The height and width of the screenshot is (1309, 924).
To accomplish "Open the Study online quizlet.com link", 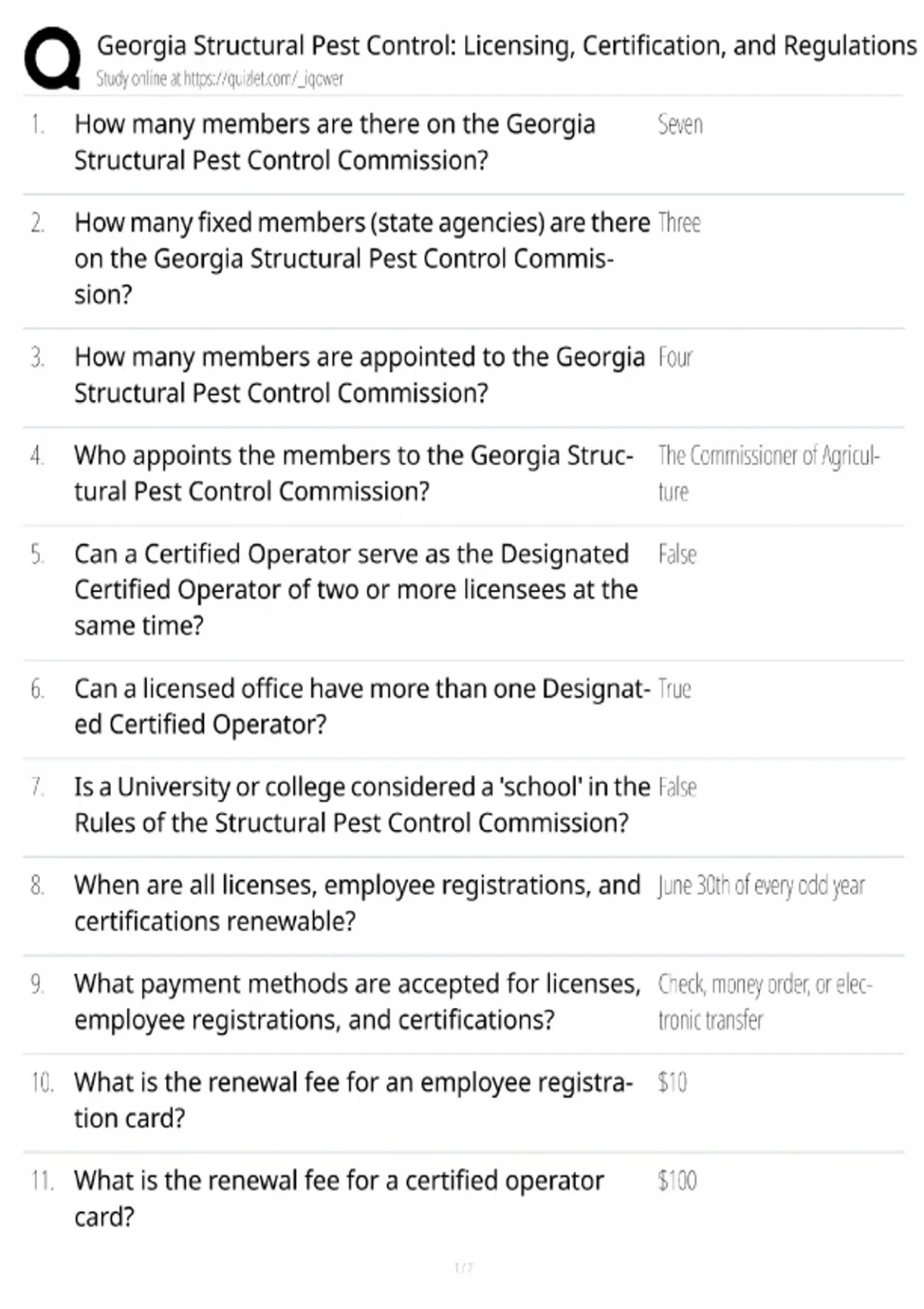I will coord(219,79).
